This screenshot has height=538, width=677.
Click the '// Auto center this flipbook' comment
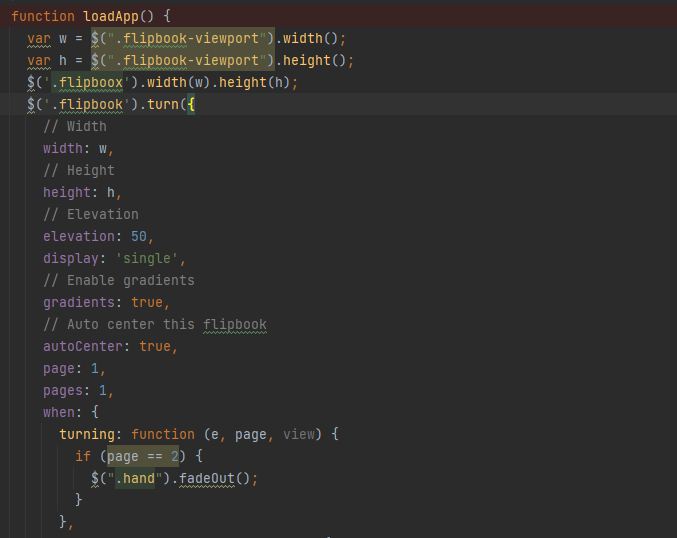tap(154, 324)
